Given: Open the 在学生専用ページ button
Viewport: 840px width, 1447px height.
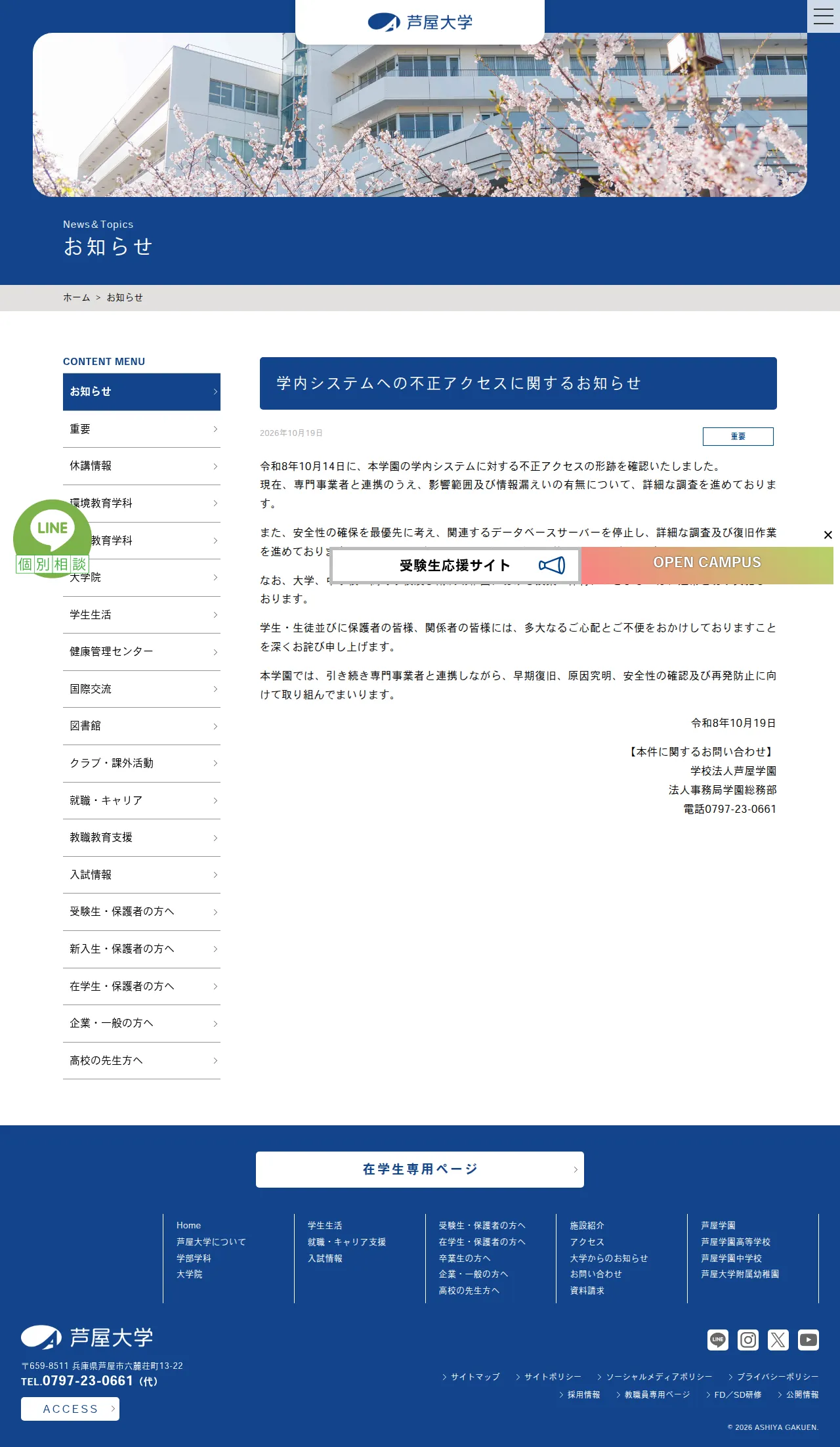Looking at the screenshot, I should tap(420, 1169).
